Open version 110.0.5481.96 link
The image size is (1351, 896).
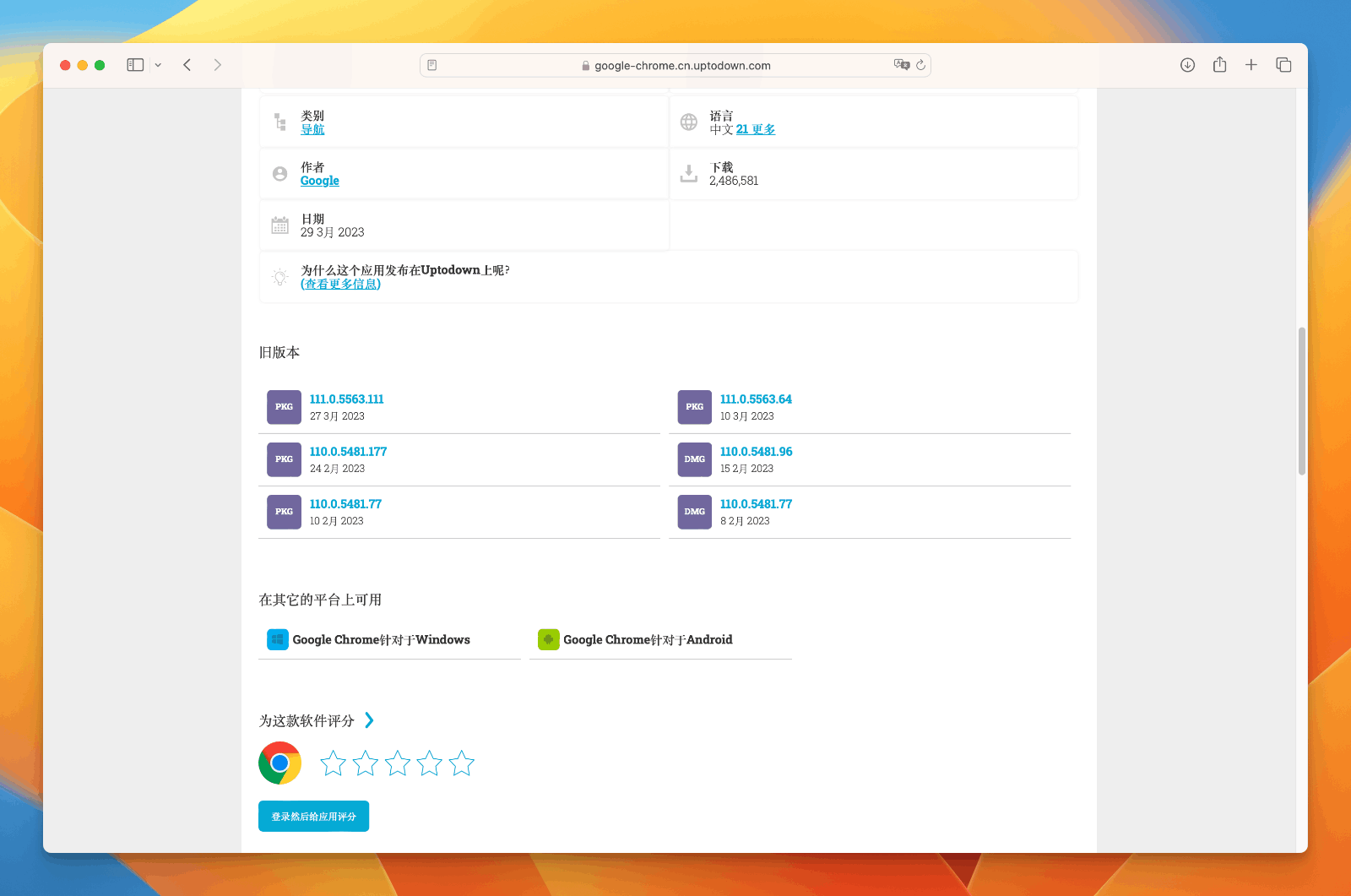point(756,452)
